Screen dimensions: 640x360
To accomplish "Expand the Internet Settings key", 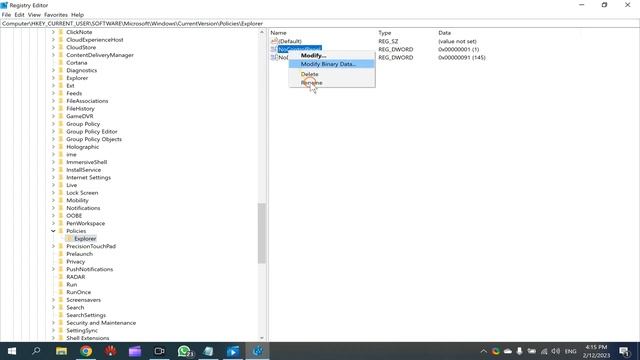I will point(53,178).
